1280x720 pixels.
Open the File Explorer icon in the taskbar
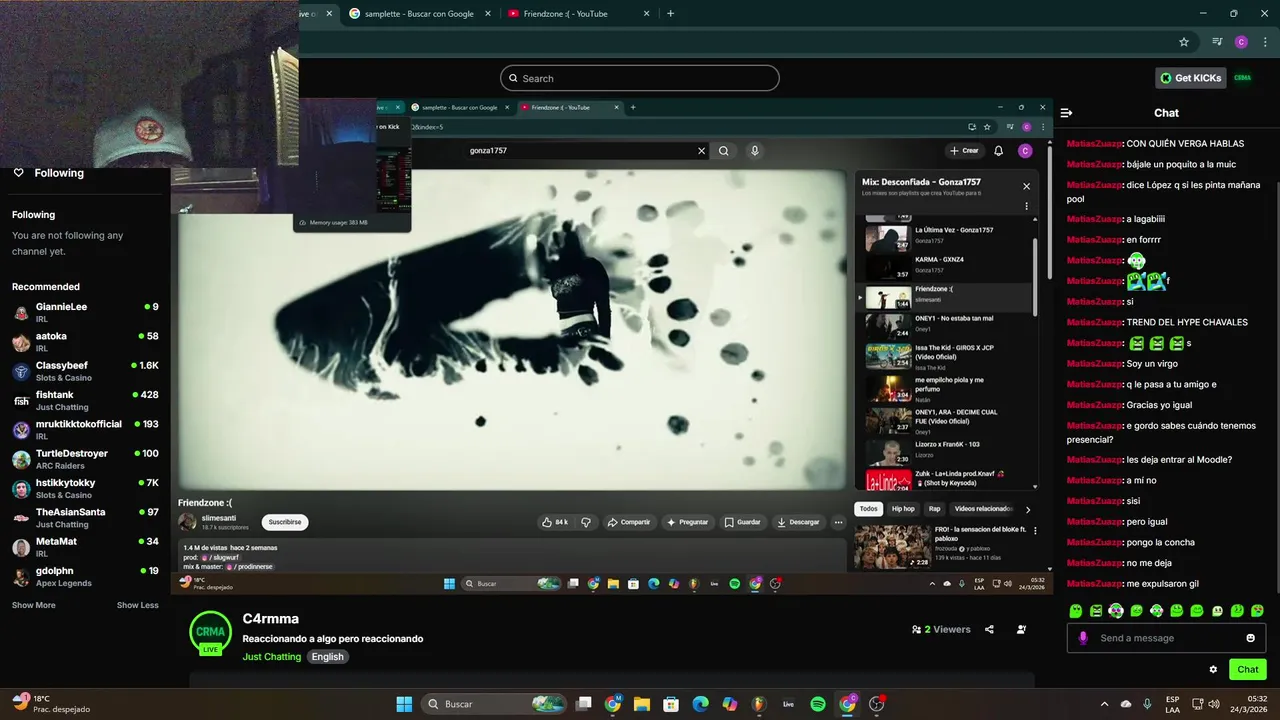click(x=642, y=704)
